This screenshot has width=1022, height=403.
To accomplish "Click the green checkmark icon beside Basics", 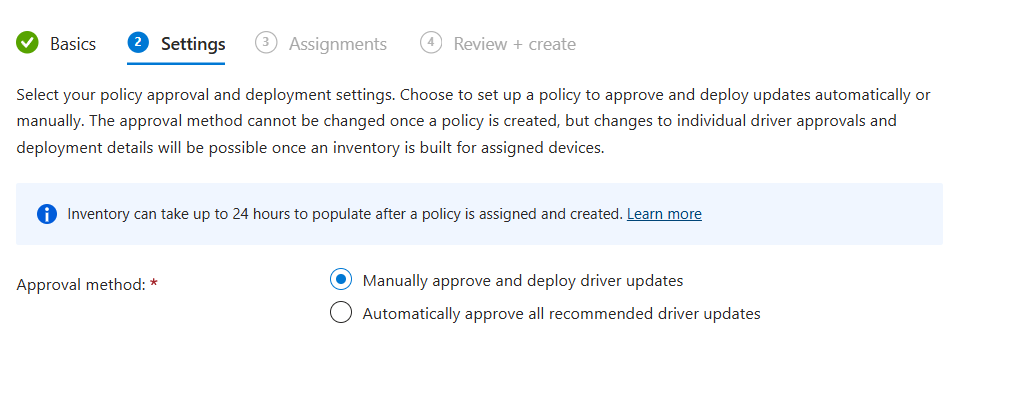I will coord(27,43).
